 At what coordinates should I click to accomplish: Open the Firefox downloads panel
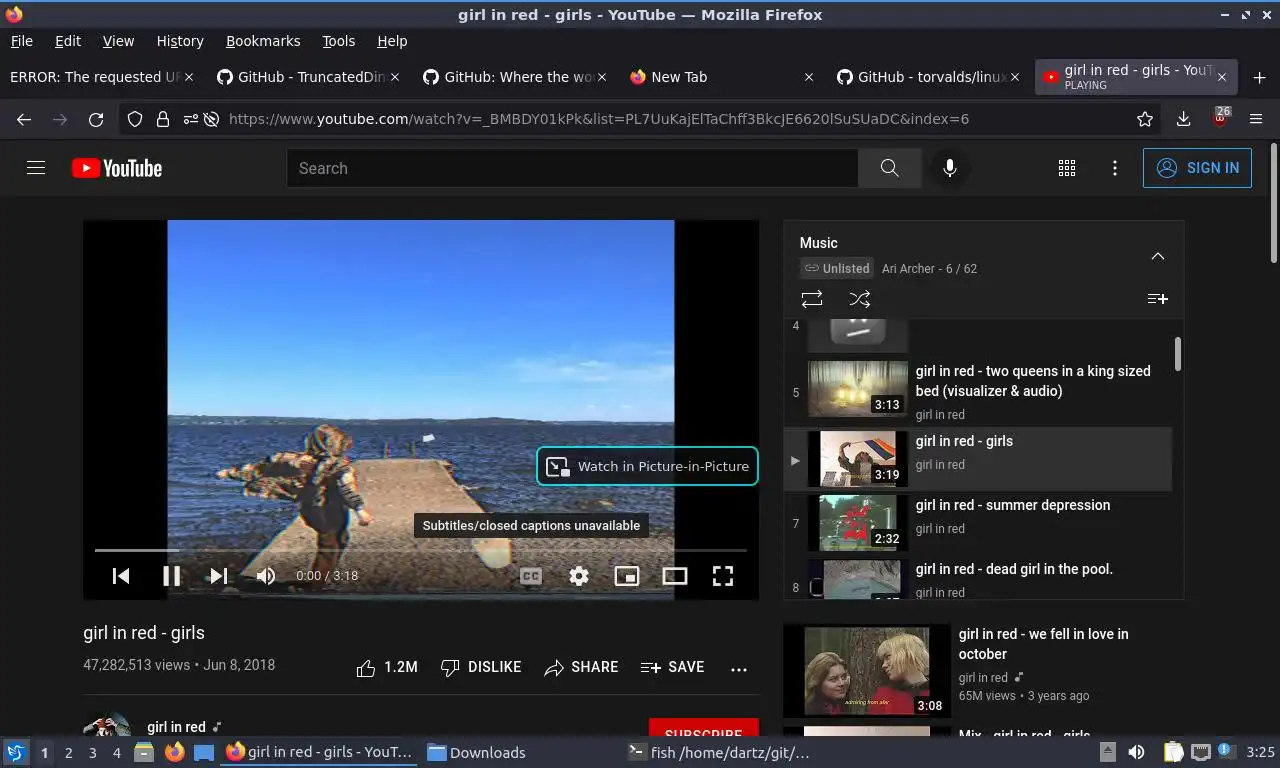tap(1183, 119)
